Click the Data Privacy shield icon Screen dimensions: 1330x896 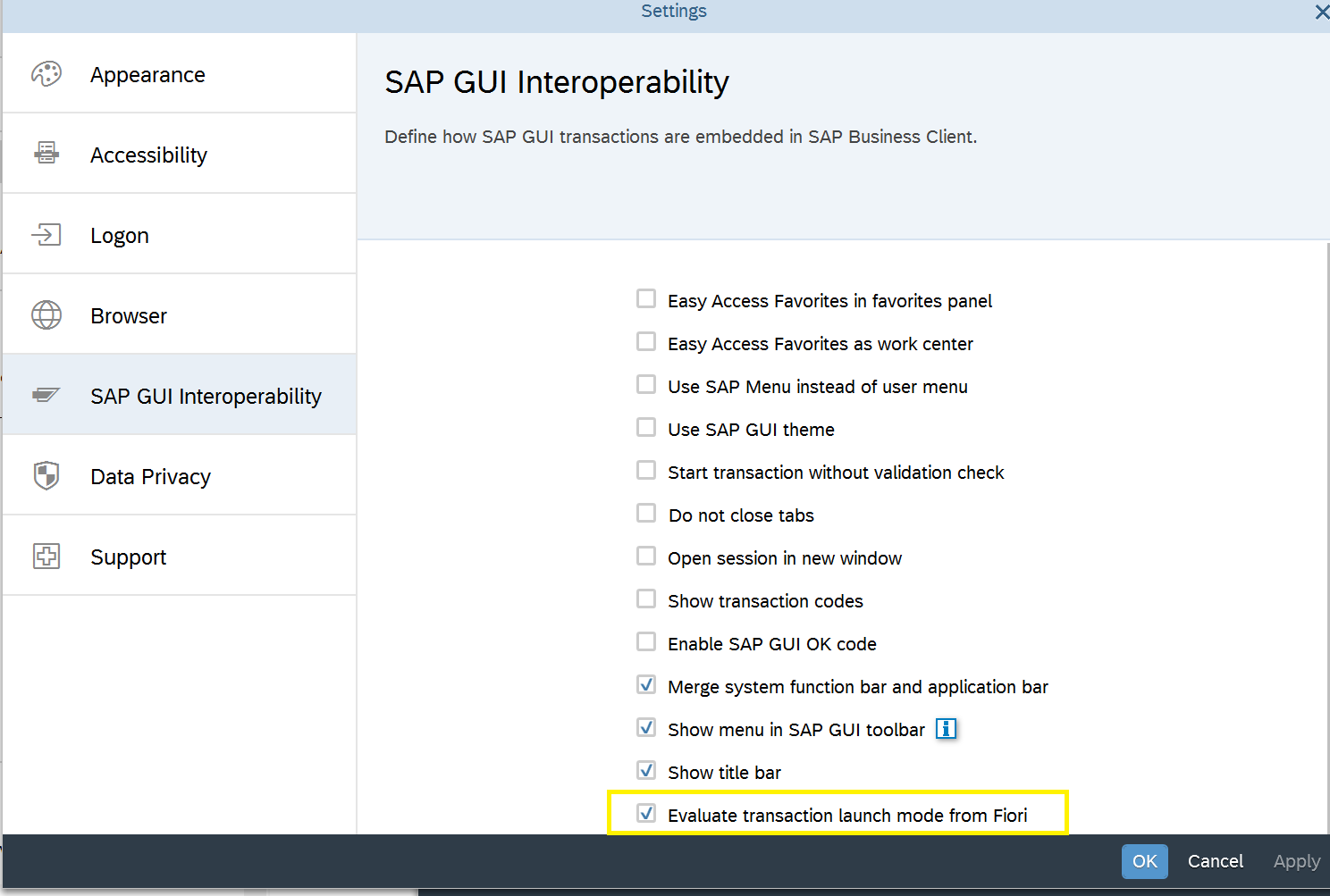(46, 475)
